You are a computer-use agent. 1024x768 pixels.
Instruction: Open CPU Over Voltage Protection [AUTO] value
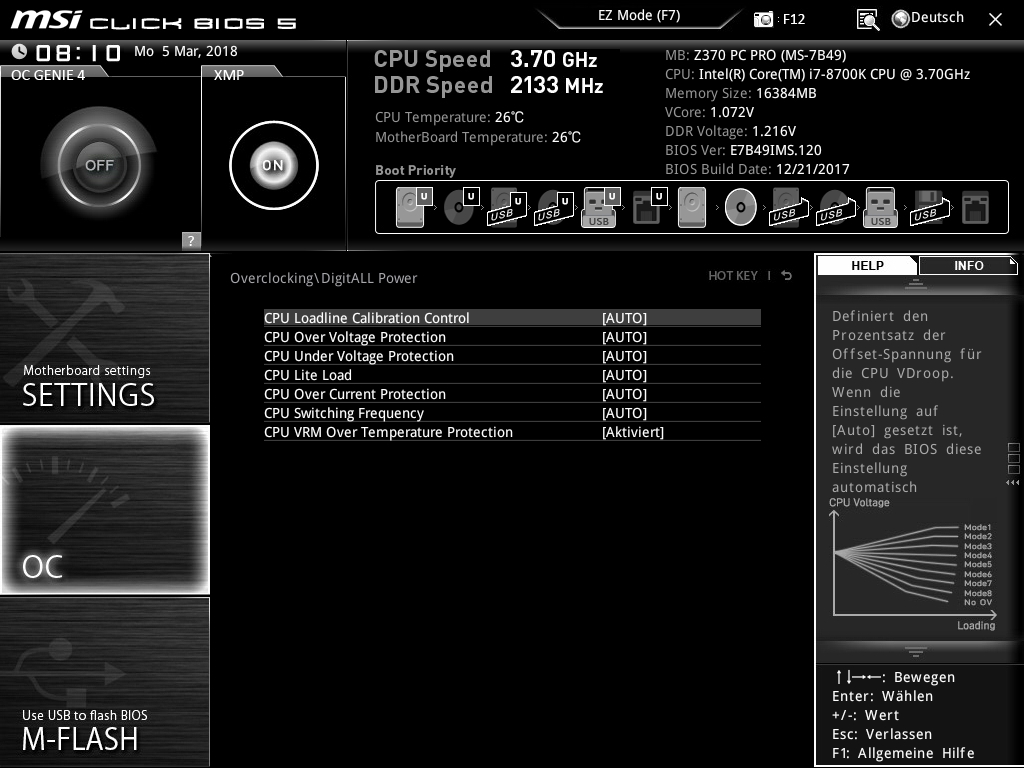click(x=624, y=337)
